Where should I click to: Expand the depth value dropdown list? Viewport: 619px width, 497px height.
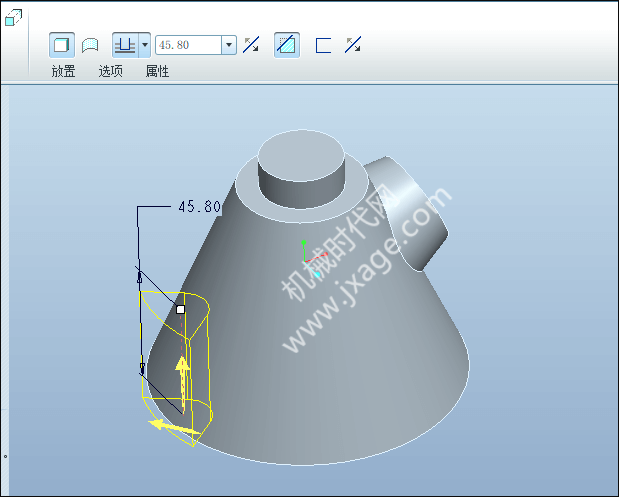click(229, 45)
